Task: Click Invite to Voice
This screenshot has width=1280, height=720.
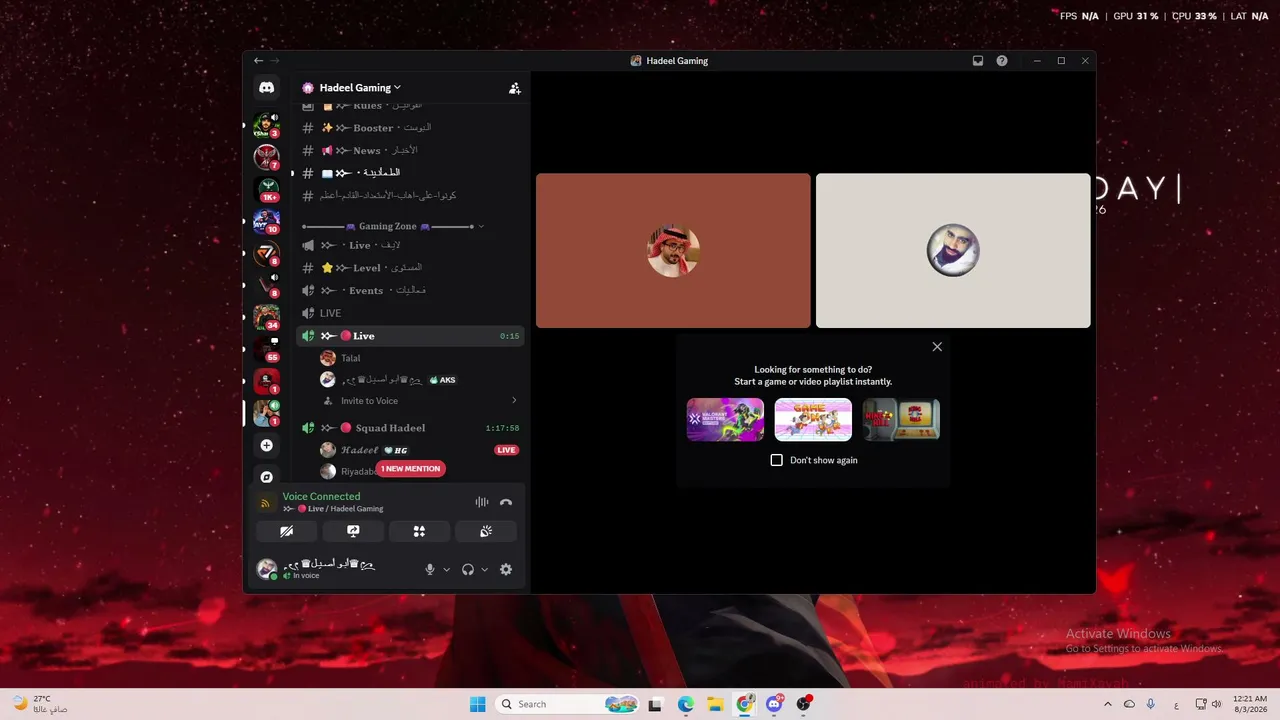Action: pyautogui.click(x=369, y=401)
